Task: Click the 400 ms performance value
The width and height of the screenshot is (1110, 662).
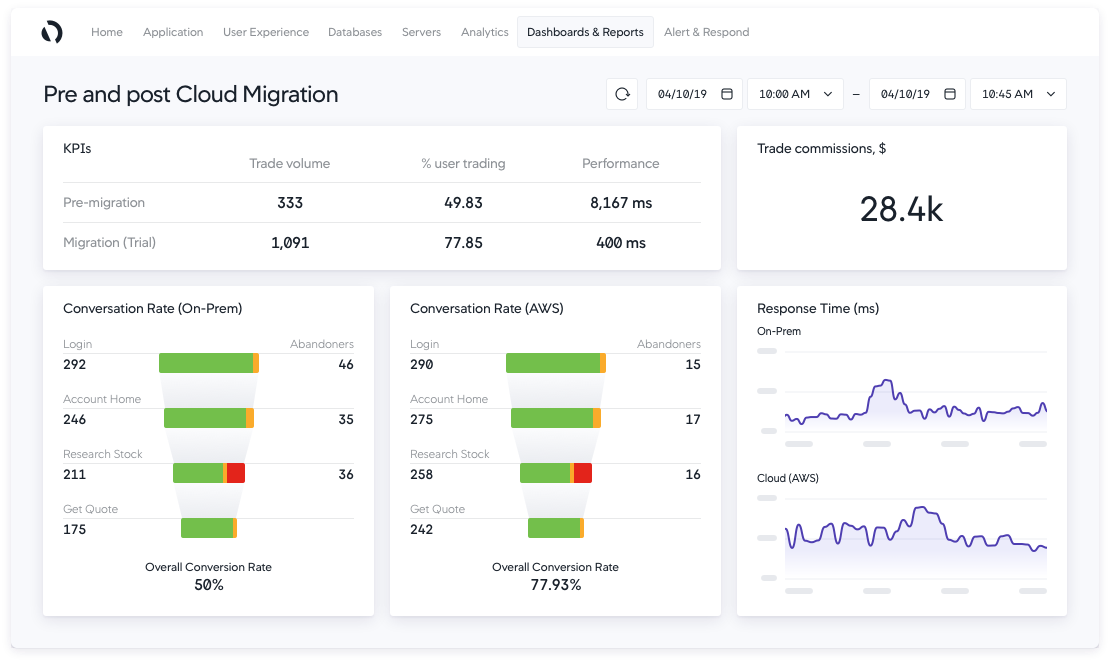Action: [x=621, y=243]
